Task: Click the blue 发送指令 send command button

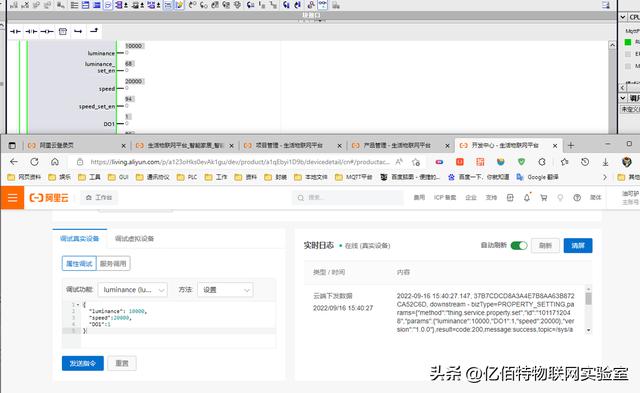Action: pyautogui.click(x=83, y=363)
